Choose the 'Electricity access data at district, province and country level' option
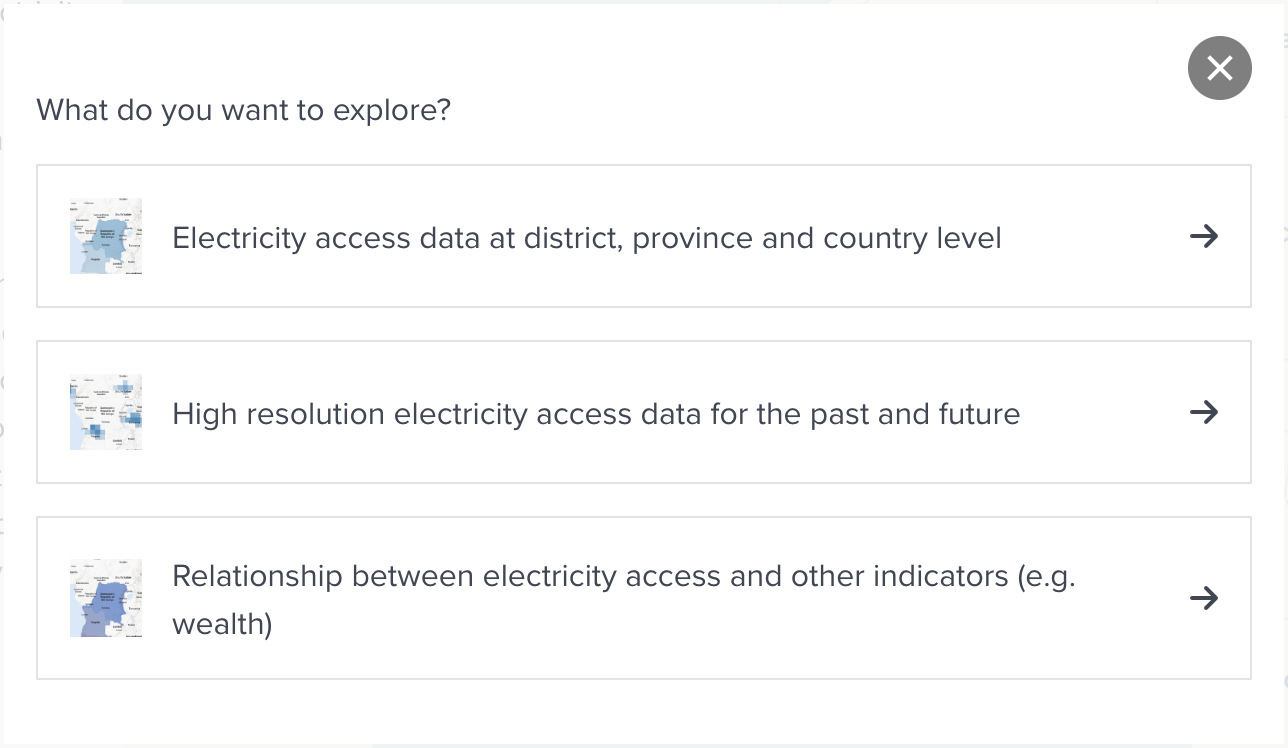The width and height of the screenshot is (1288, 748). (586, 237)
